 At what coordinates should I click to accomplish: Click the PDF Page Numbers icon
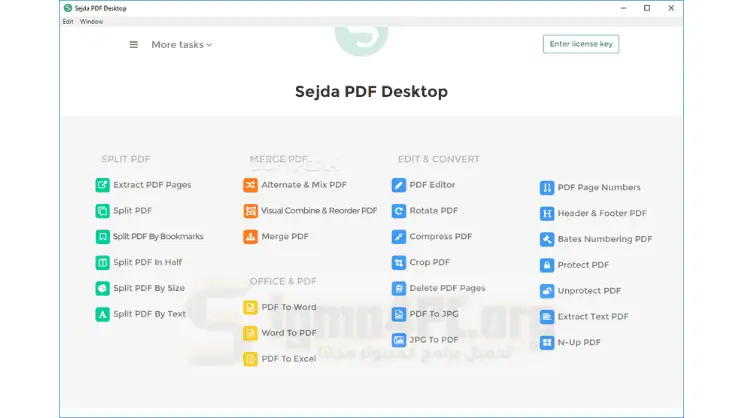tap(547, 188)
